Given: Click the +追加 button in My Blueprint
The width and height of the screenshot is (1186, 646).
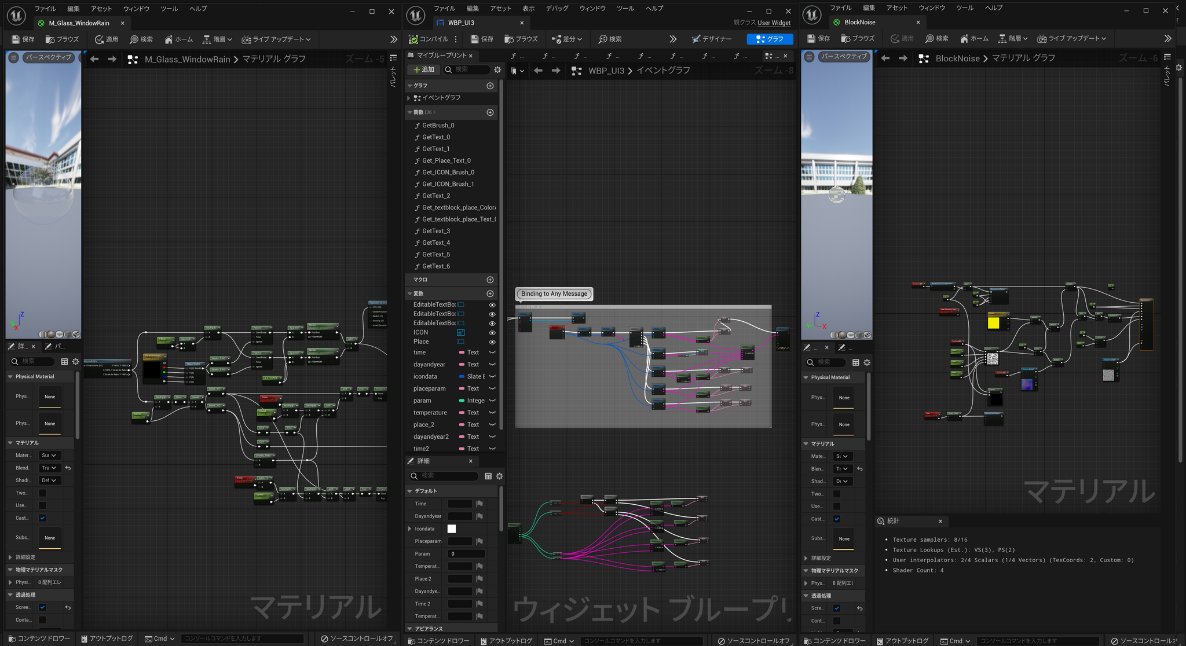Looking at the screenshot, I should coord(424,70).
